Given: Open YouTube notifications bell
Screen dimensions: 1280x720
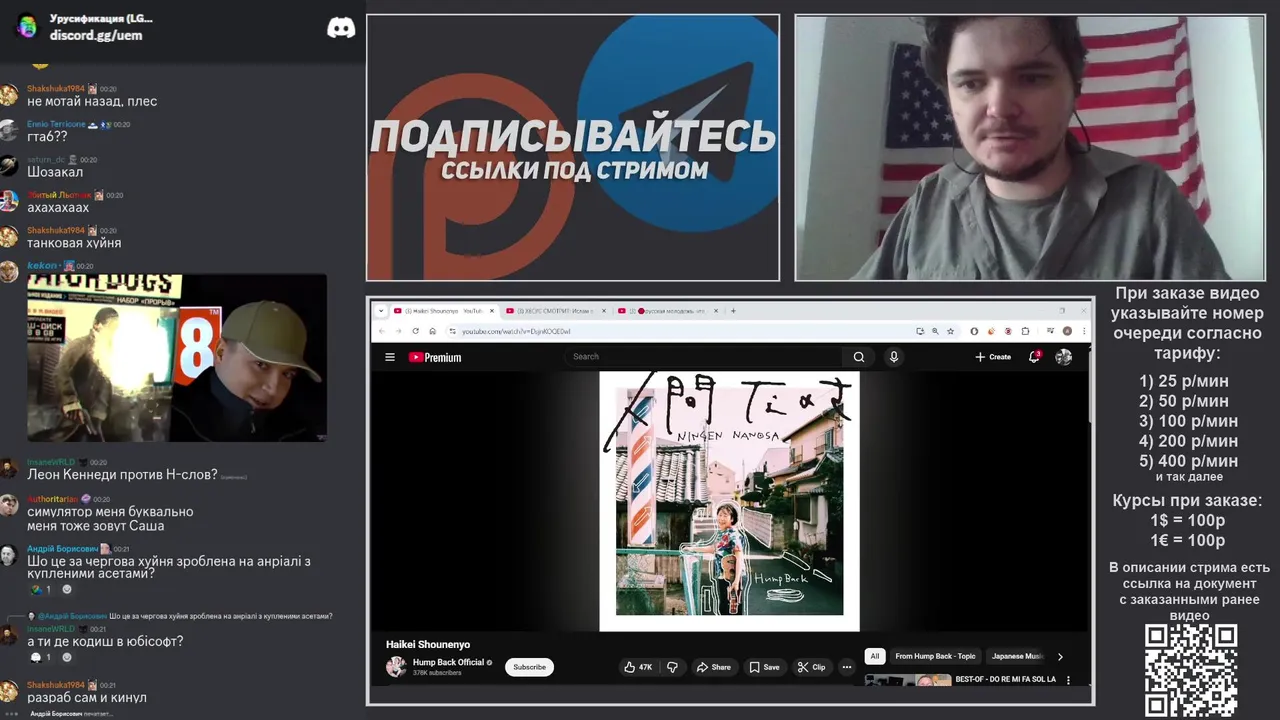Looking at the screenshot, I should pos(1034,357).
